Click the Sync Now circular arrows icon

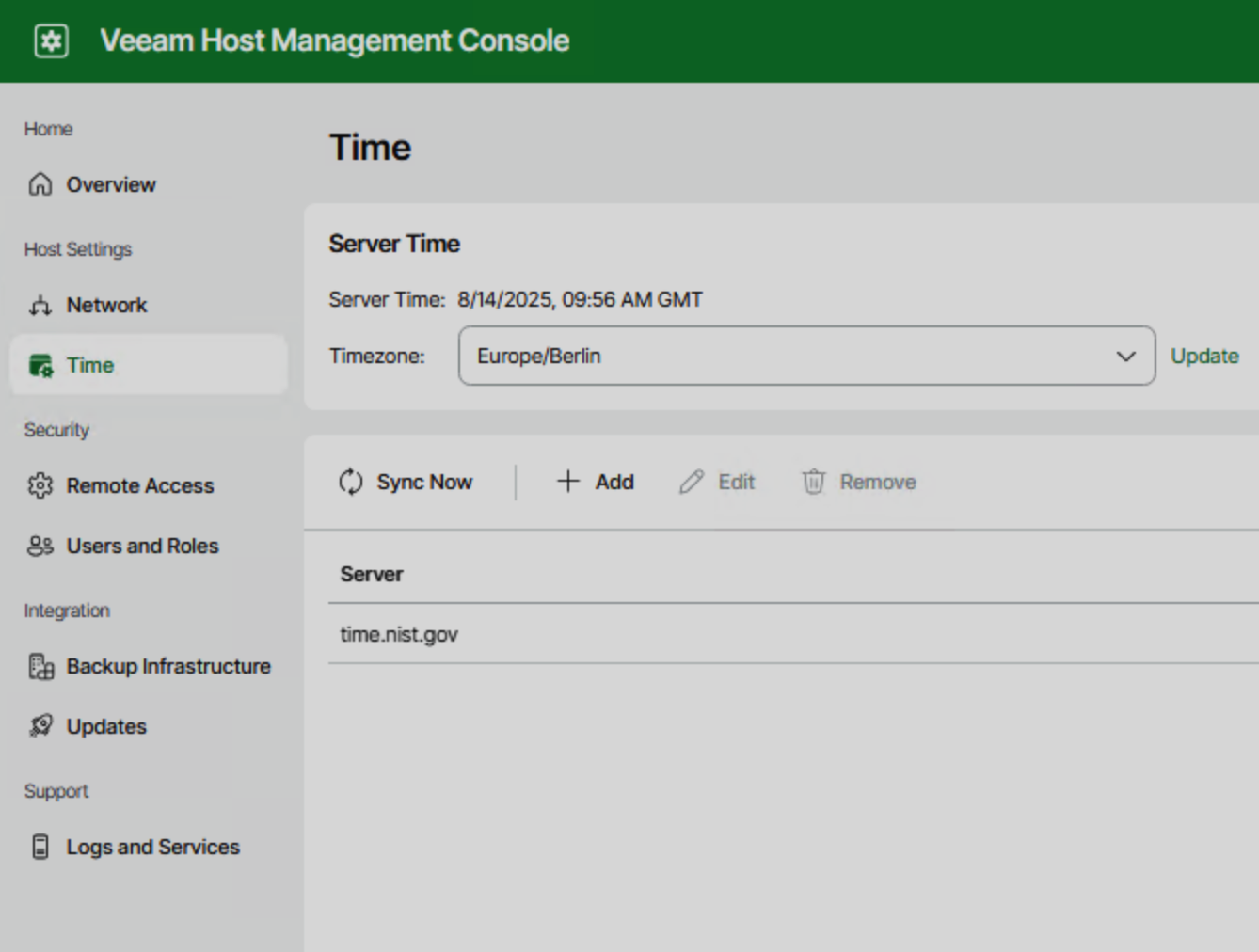(351, 482)
